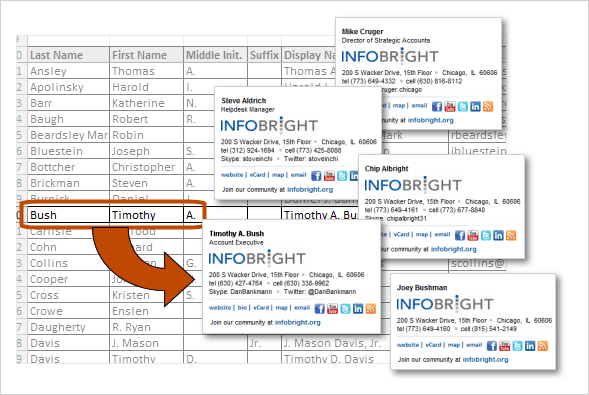Select the 'Suffix' header cell

[x=264, y=55]
